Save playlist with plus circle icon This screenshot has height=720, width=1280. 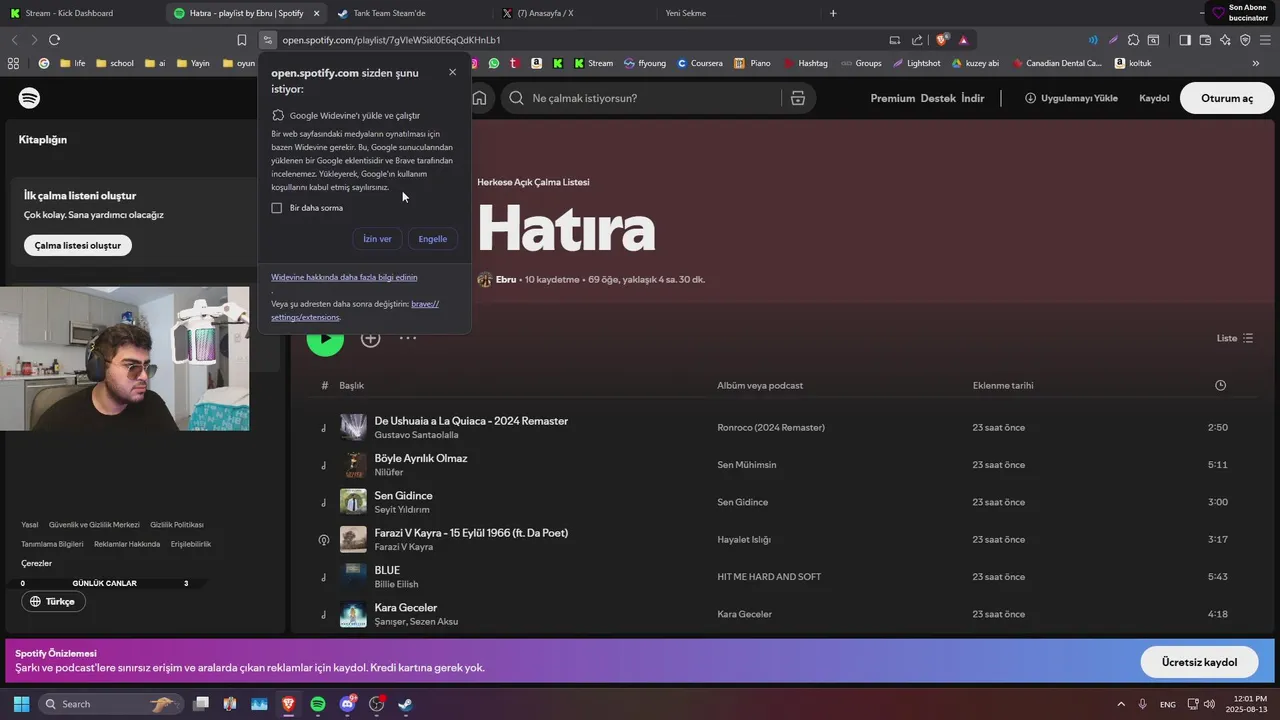[x=371, y=338]
